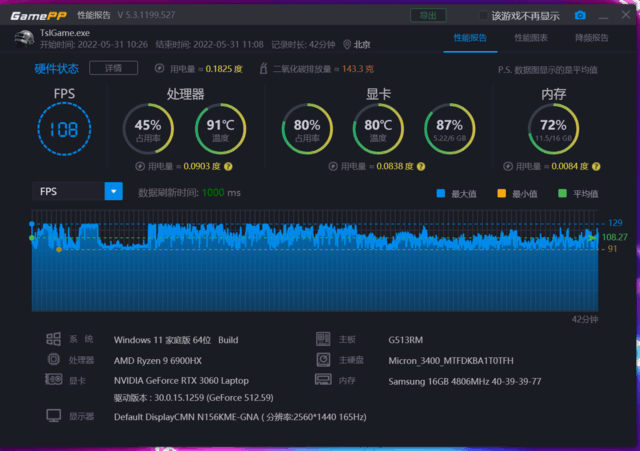Image resolution: width=640 pixels, height=451 pixels.
Task: Click the TslGame.exe PUBG helmet icon
Action: (x=24, y=39)
